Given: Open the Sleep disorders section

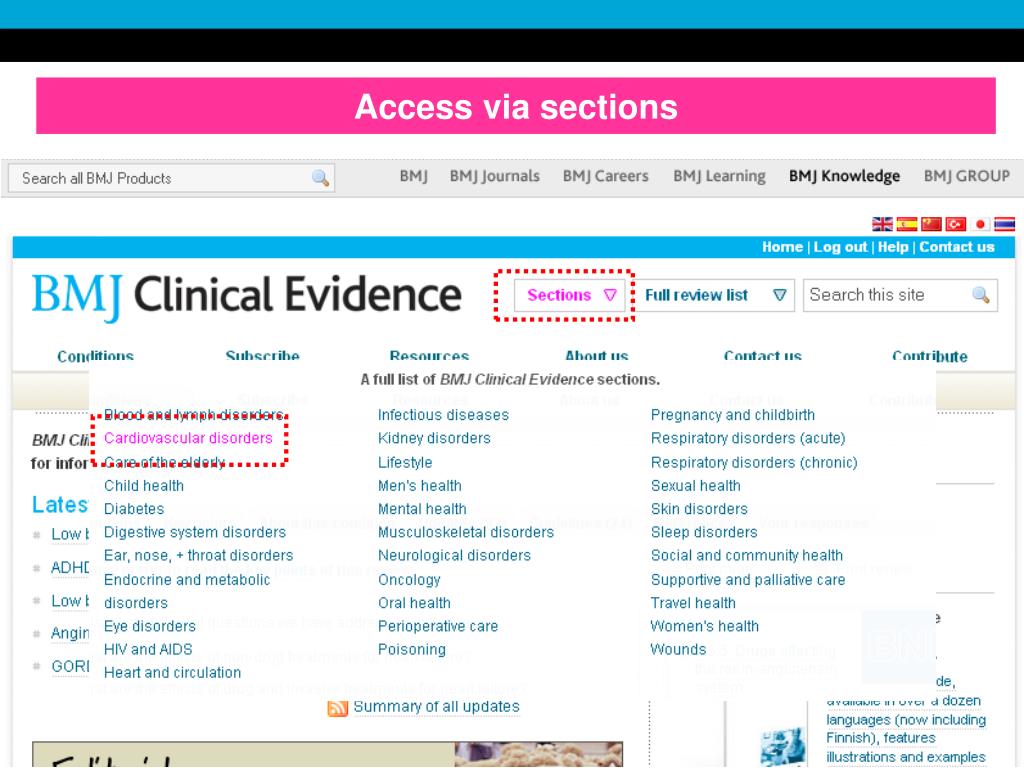Looking at the screenshot, I should point(704,532).
